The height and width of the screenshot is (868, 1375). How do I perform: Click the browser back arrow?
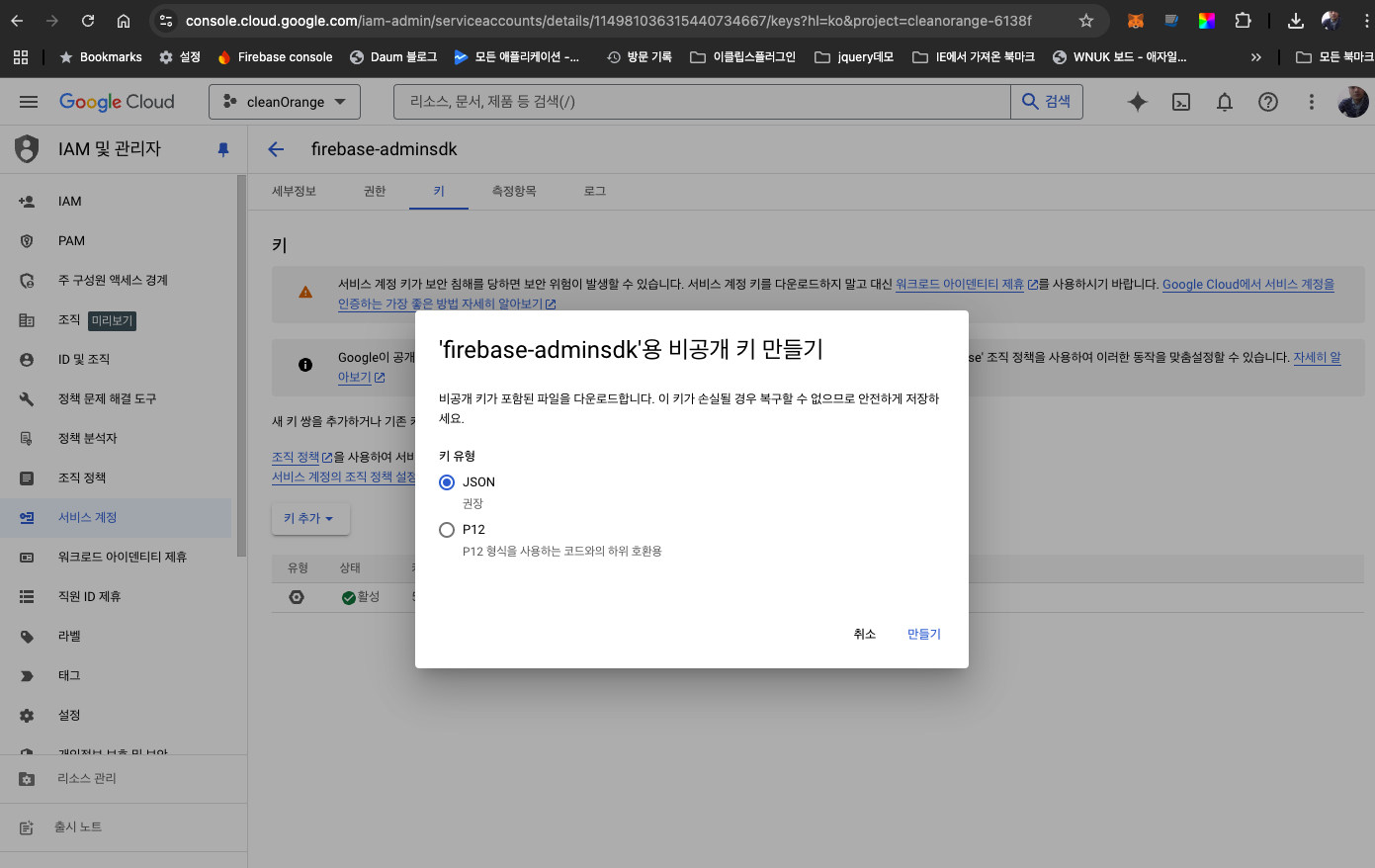(x=17, y=21)
